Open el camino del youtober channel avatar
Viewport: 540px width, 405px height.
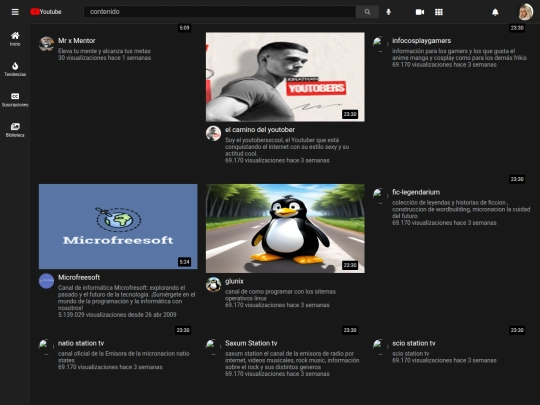tap(214, 133)
